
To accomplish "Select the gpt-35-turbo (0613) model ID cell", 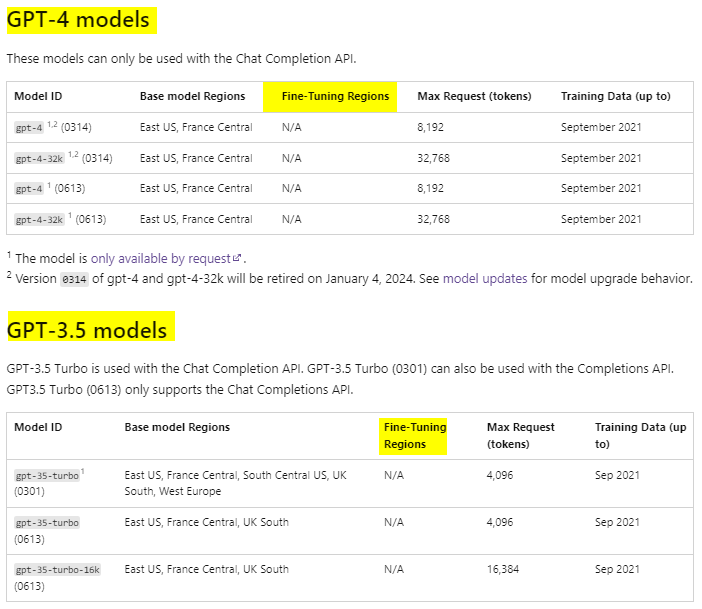I will tap(47, 531).
